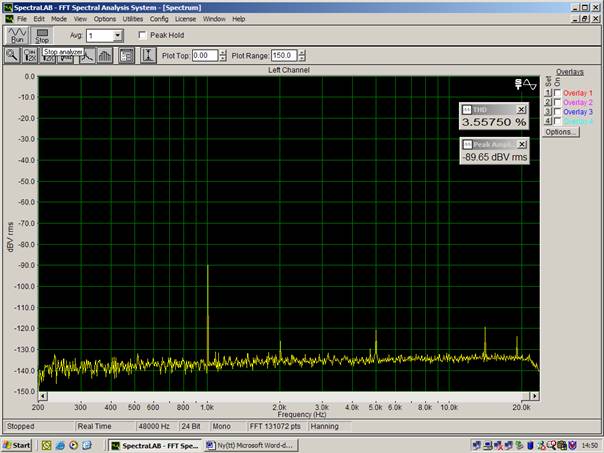The height and width of the screenshot is (453, 604).
Task: Open the View menu
Action: click(x=80, y=19)
